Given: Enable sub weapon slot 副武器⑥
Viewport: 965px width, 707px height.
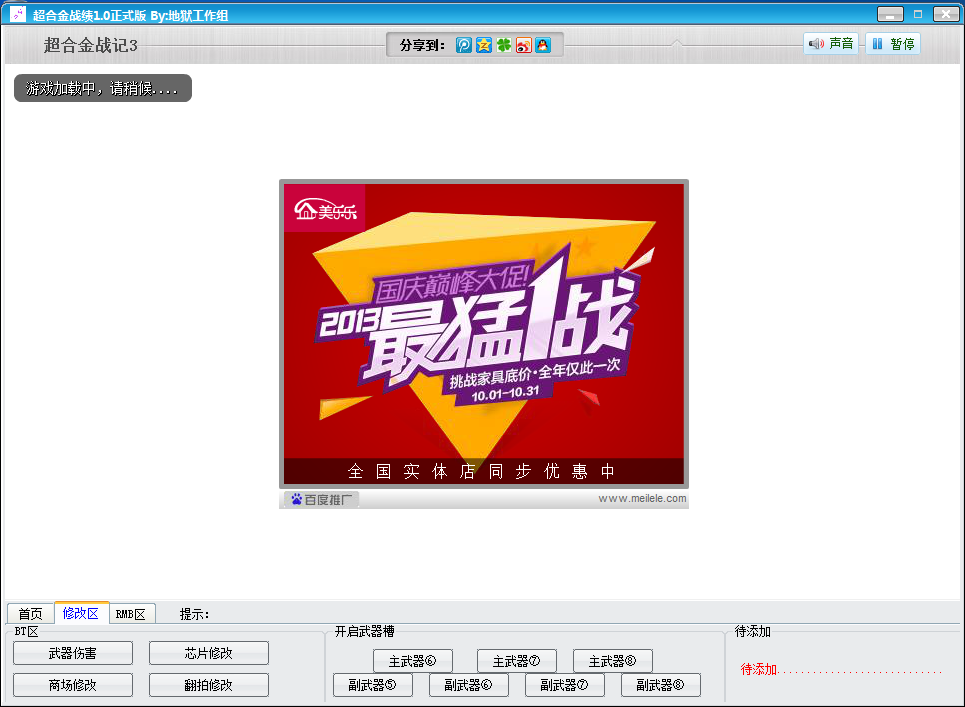Looking at the screenshot, I should 468,685.
